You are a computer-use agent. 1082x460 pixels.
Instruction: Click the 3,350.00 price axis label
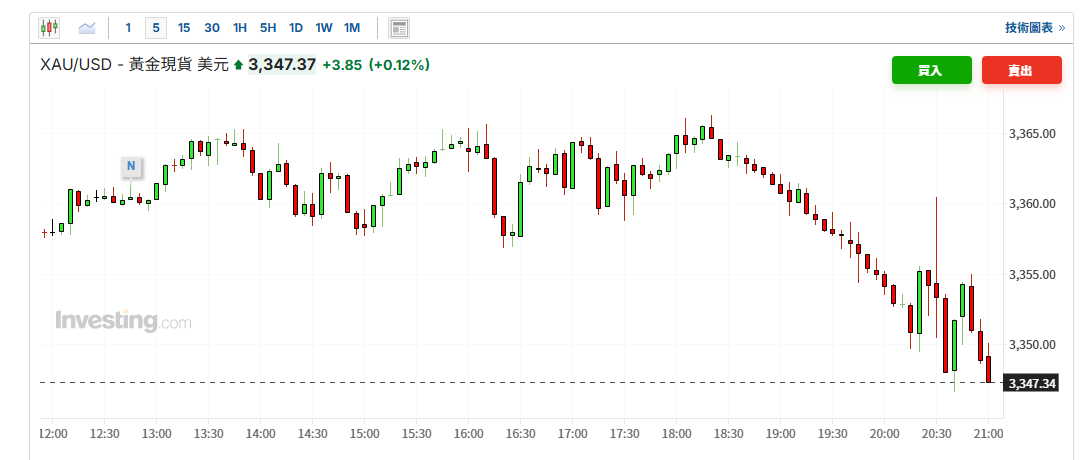[x=1032, y=345]
